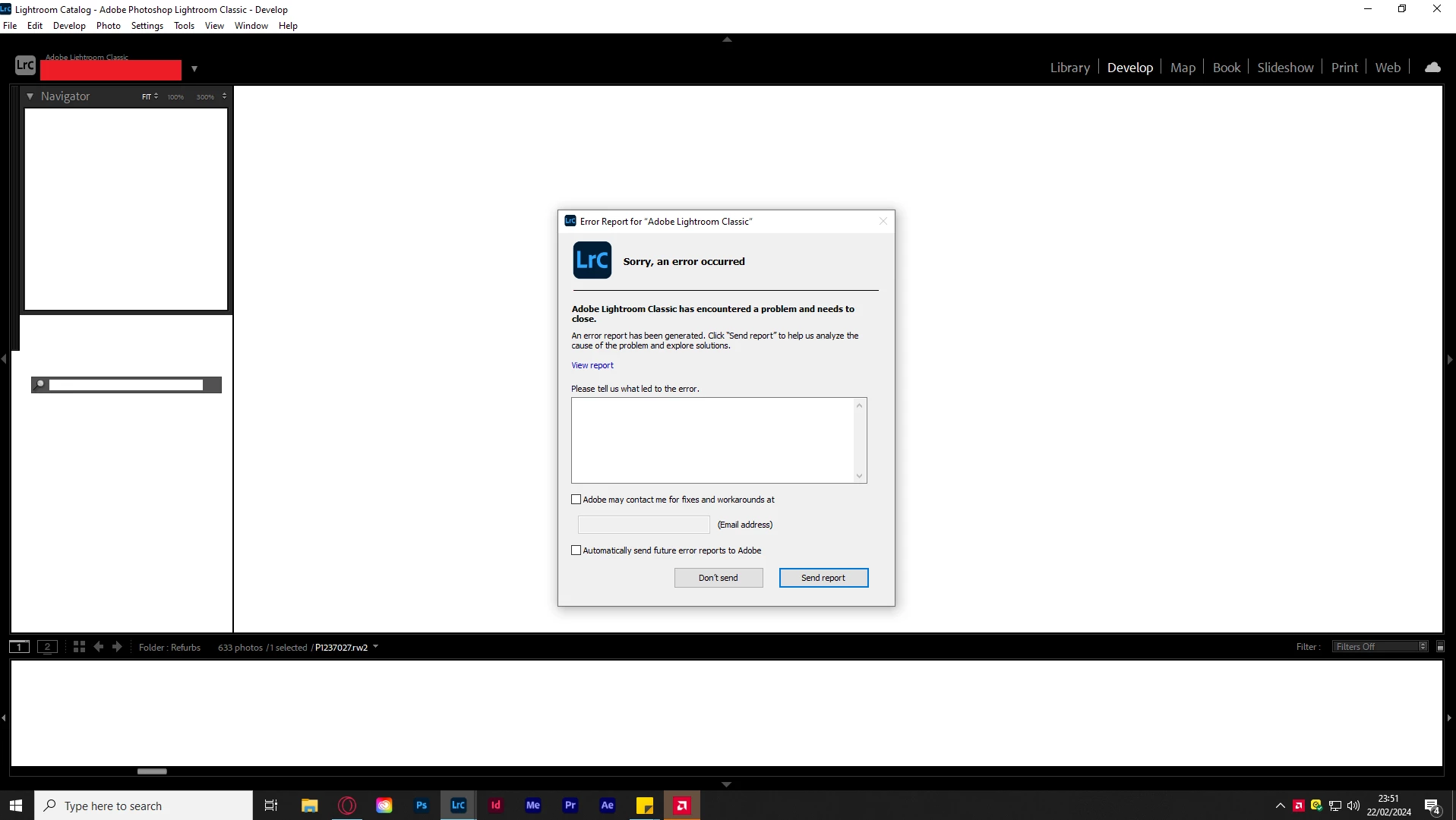Click the filmstrip horizontal scrollbar thumb
This screenshot has height=820, width=1456.
(x=152, y=771)
